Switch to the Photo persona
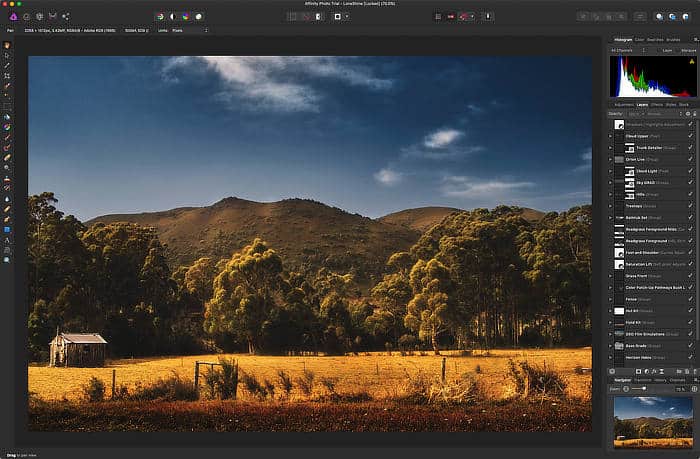 (13, 17)
